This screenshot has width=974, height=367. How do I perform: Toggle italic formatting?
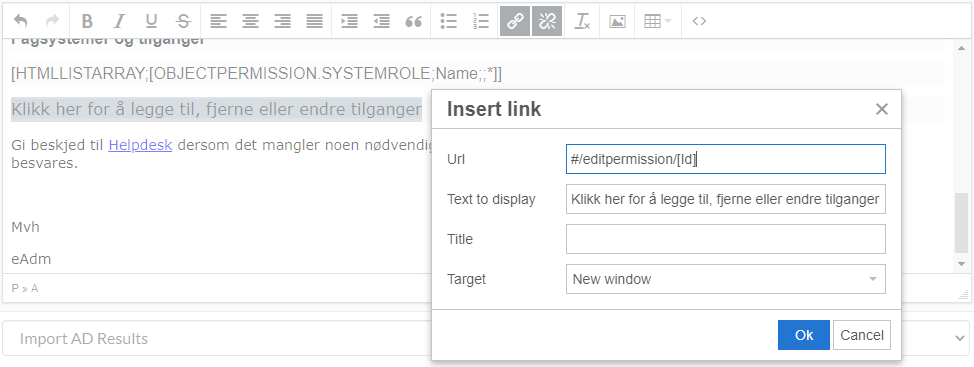tap(119, 21)
